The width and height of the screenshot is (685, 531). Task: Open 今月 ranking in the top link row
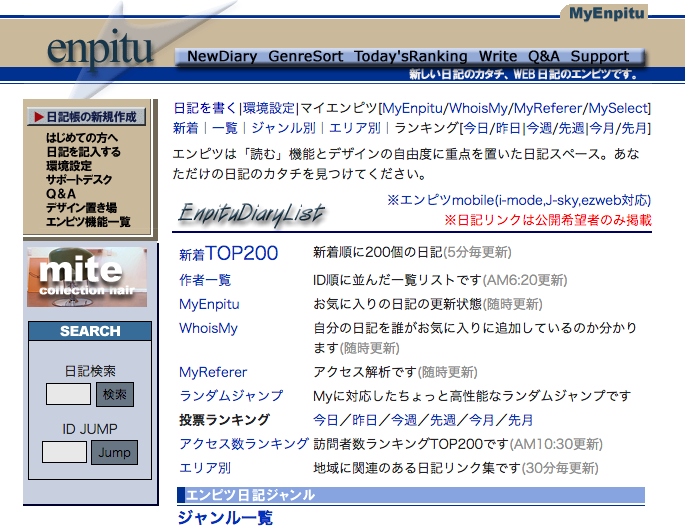(x=602, y=128)
